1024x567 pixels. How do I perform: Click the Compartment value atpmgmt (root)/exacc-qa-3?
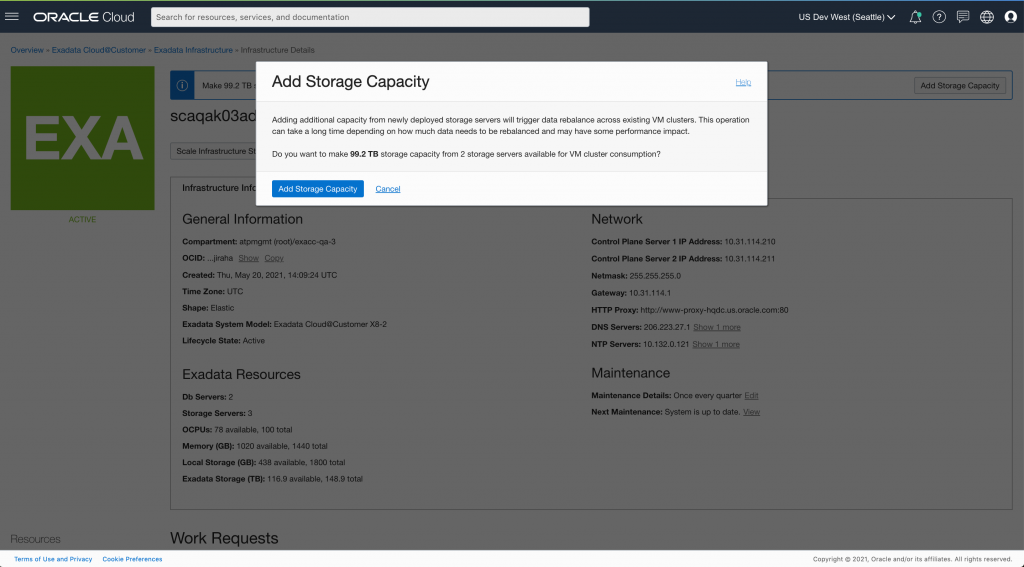[287, 242]
